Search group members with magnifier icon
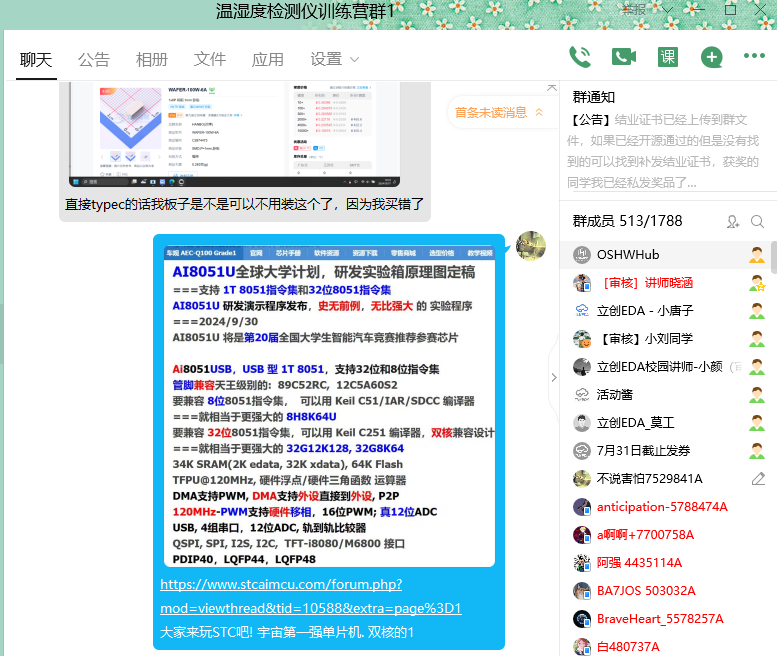The image size is (777, 656). coord(757,221)
